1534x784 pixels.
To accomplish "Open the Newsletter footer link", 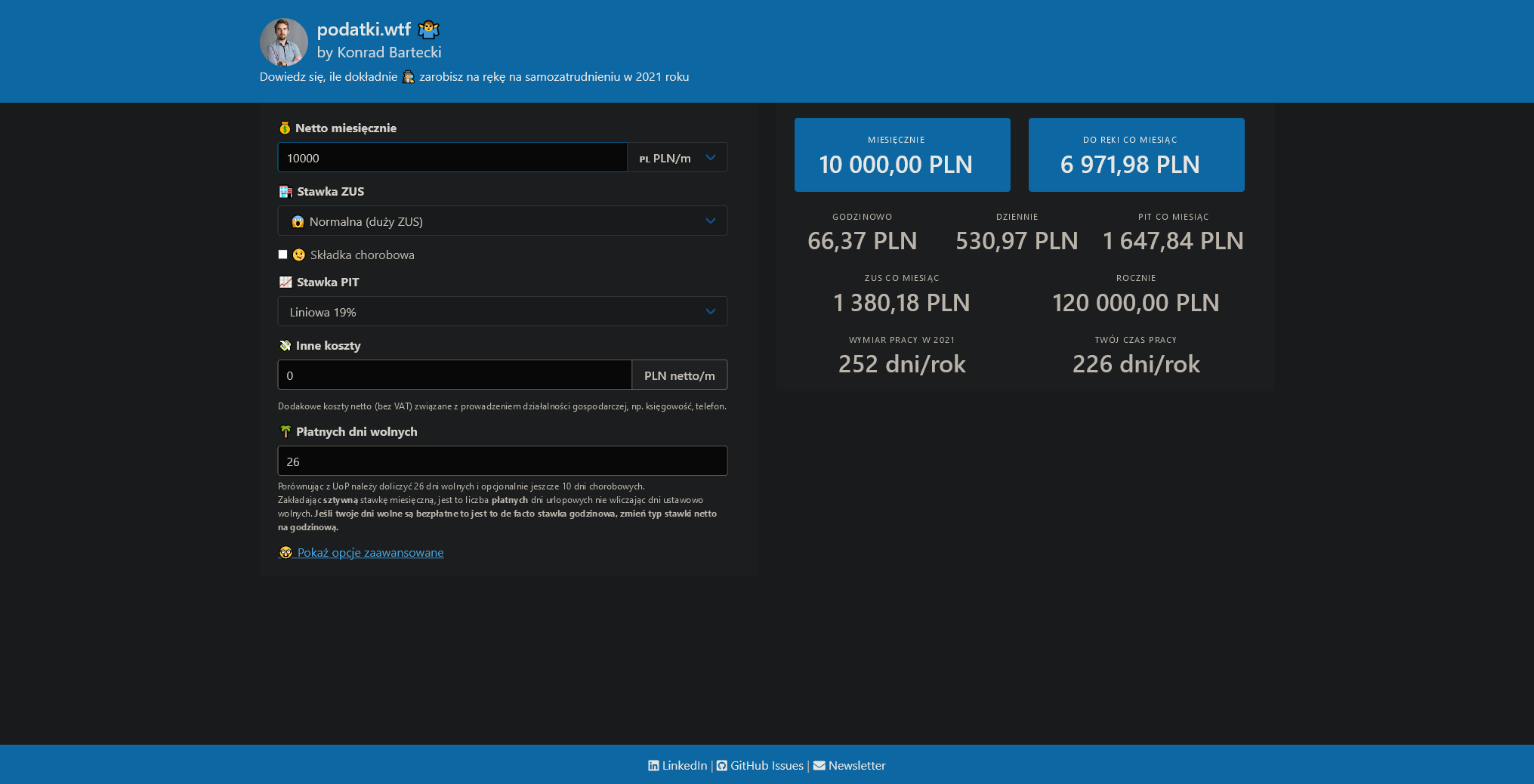I will point(857,766).
